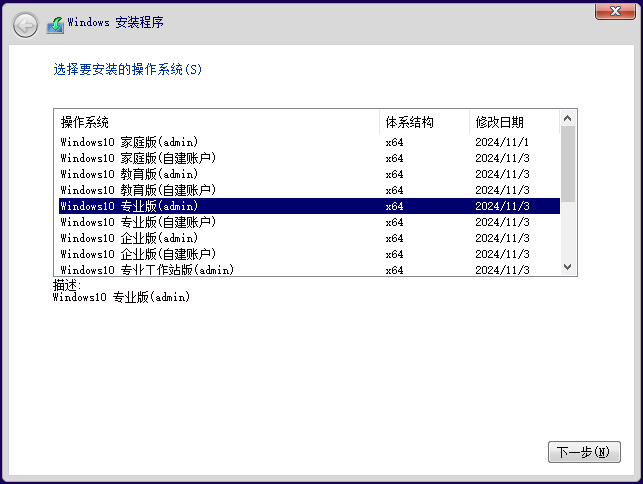643x484 pixels.
Task: Click the 操作系统 column header
Action: tap(219, 122)
